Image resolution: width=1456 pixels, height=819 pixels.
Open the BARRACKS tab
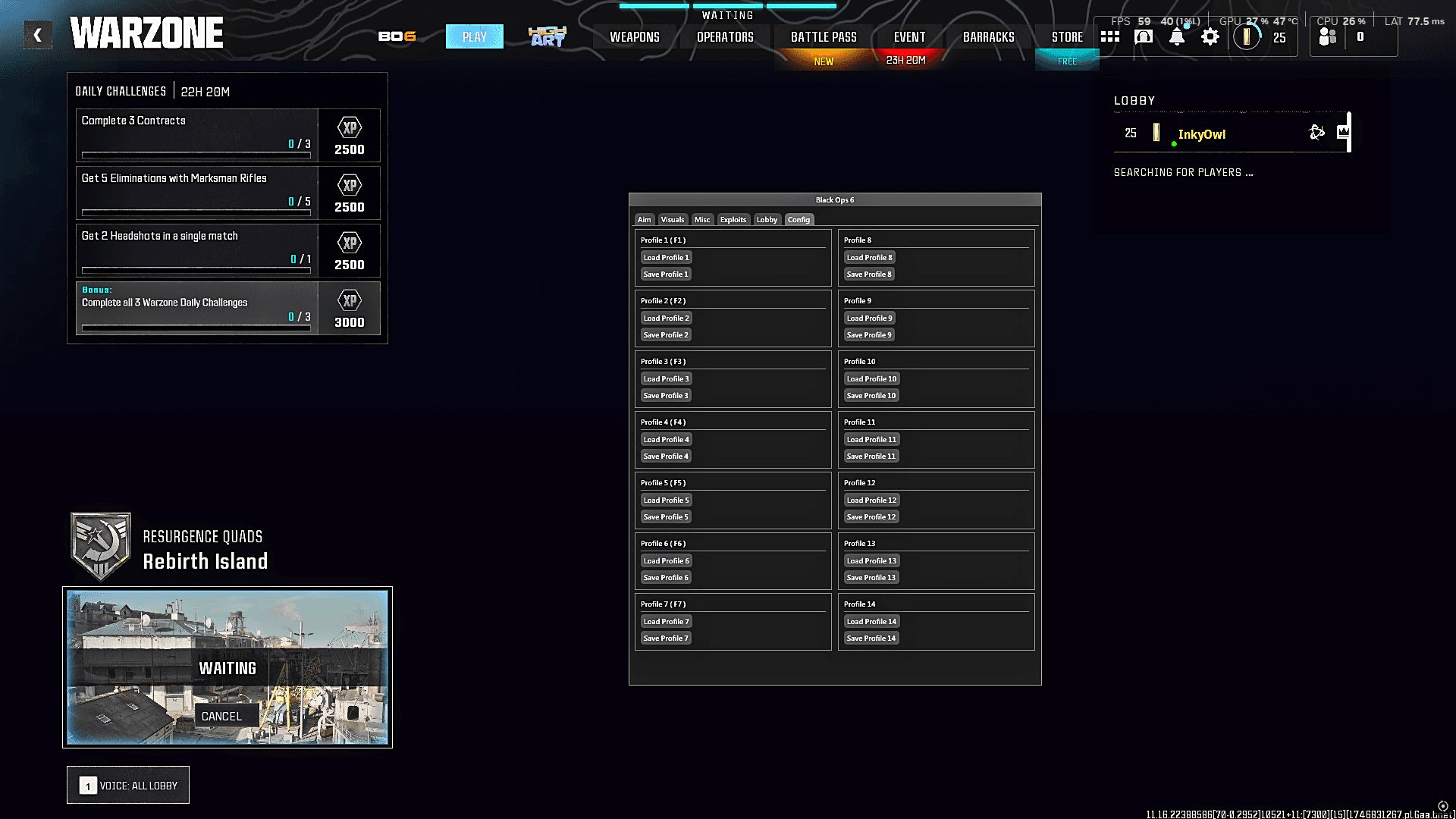coord(989,36)
